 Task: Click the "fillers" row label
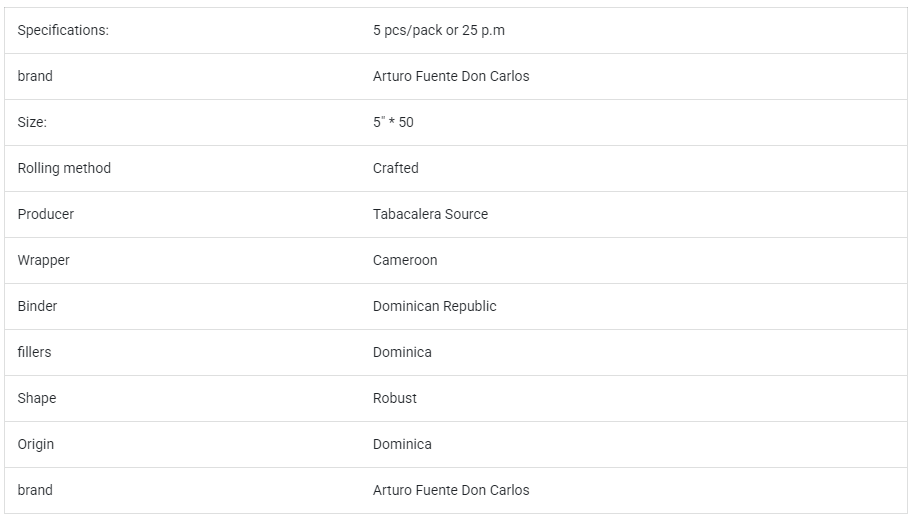click(x=34, y=352)
